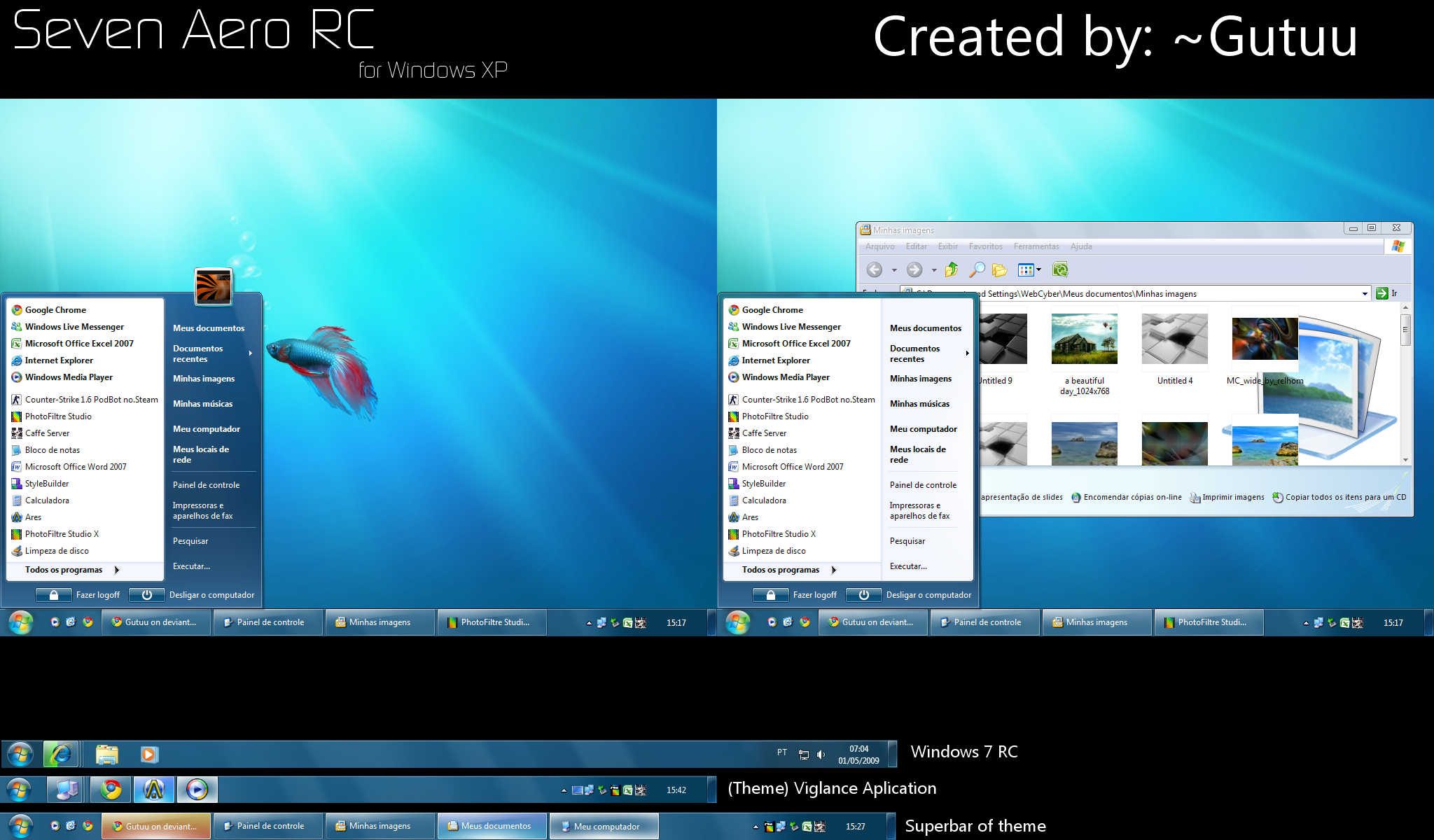1434x840 pixels.
Task: Open Windows Media Player on the Viglance taskbar
Action: click(x=197, y=790)
